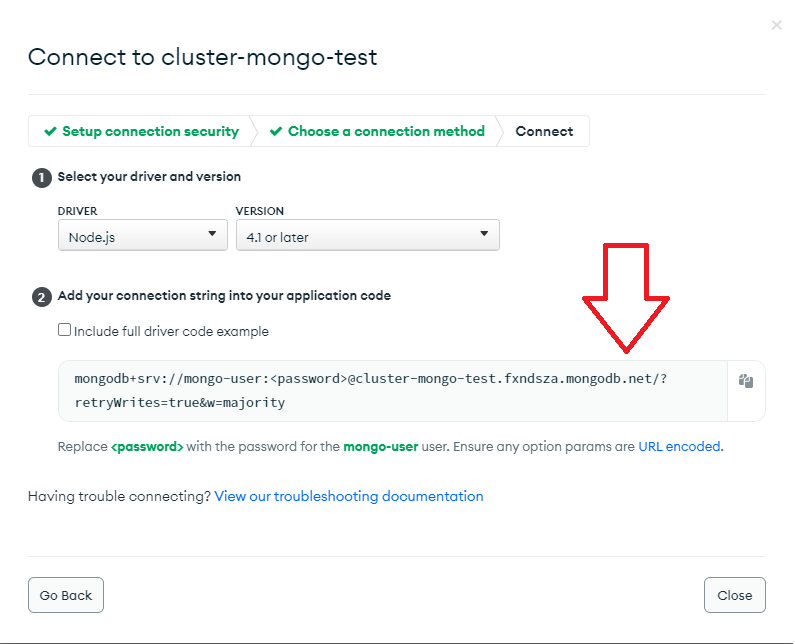Click the step 1 number badge
Viewport: 795px width, 644px height.
coord(41,177)
